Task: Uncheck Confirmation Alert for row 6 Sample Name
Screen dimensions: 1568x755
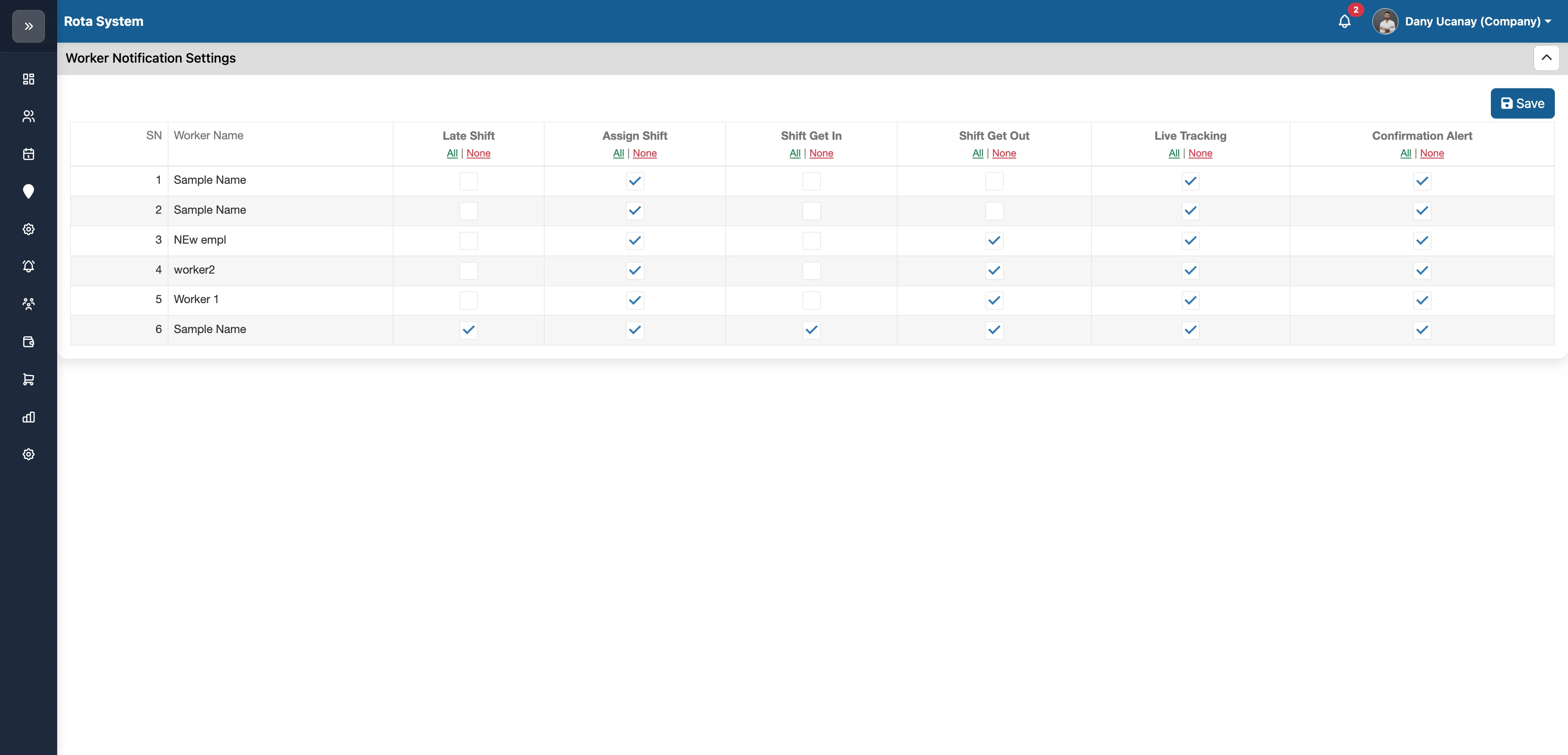Action: point(1421,330)
